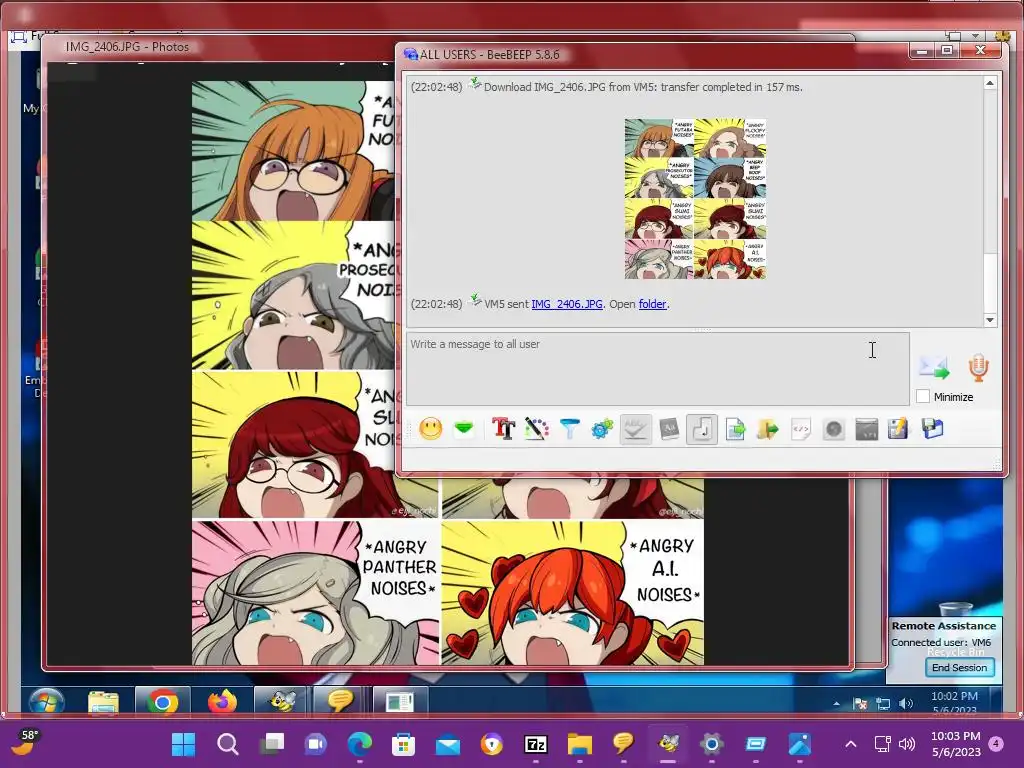Viewport: 1024px width, 768px height.
Task: Click End Session in Remote Assistance
Action: (x=959, y=667)
